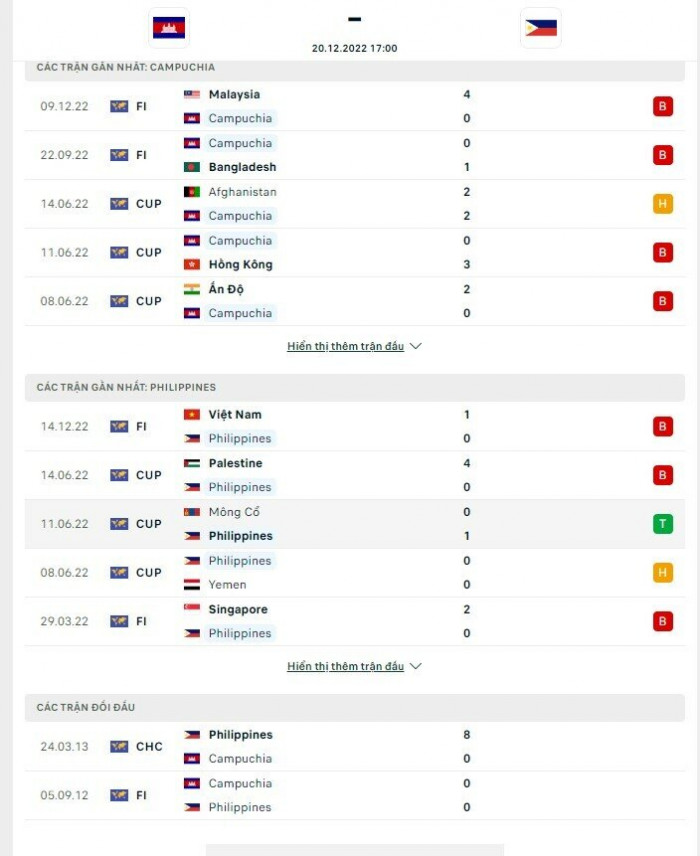Viewport: 700px width, 856px height.
Task: Click the orange H badge for Yemen match
Action: coord(662,573)
